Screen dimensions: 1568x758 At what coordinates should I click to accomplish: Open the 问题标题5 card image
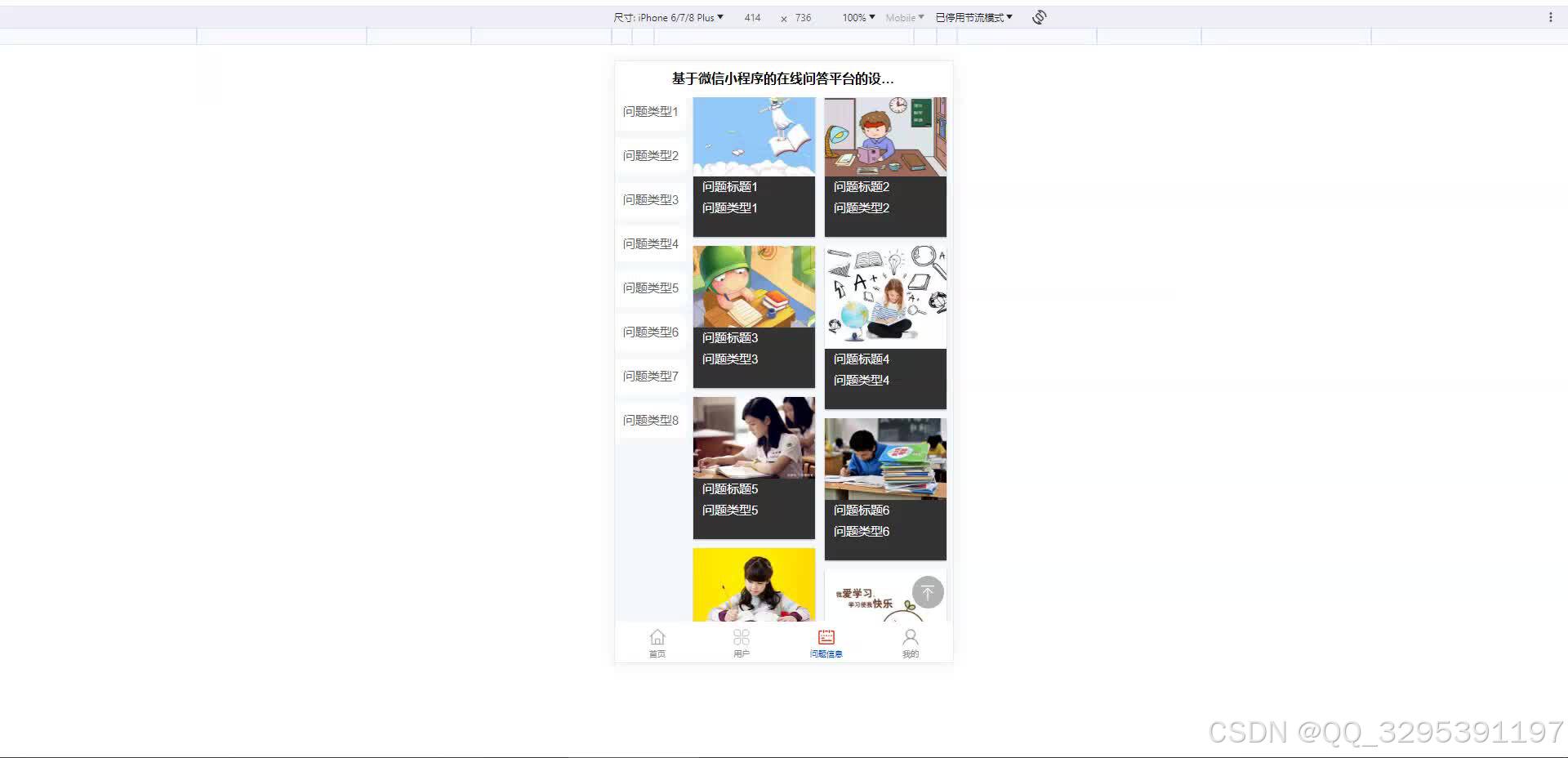pos(754,438)
